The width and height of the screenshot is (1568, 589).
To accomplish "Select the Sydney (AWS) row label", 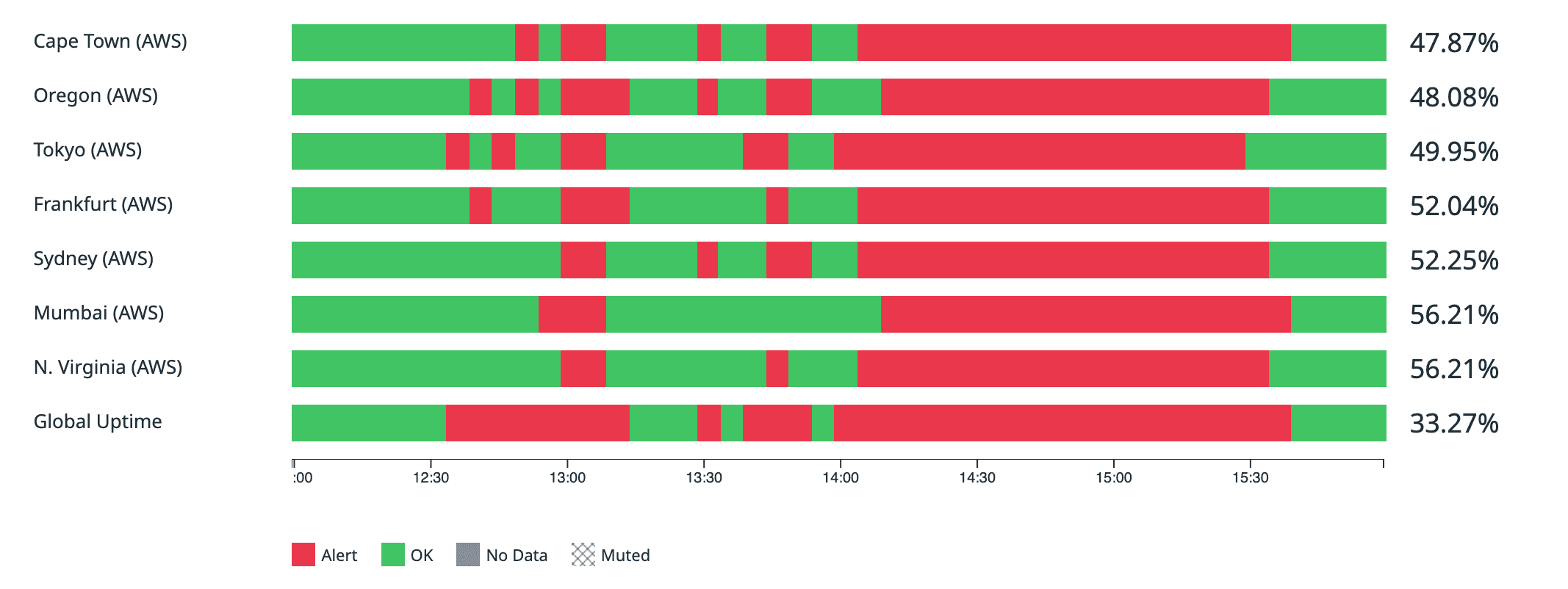I will point(93,259).
